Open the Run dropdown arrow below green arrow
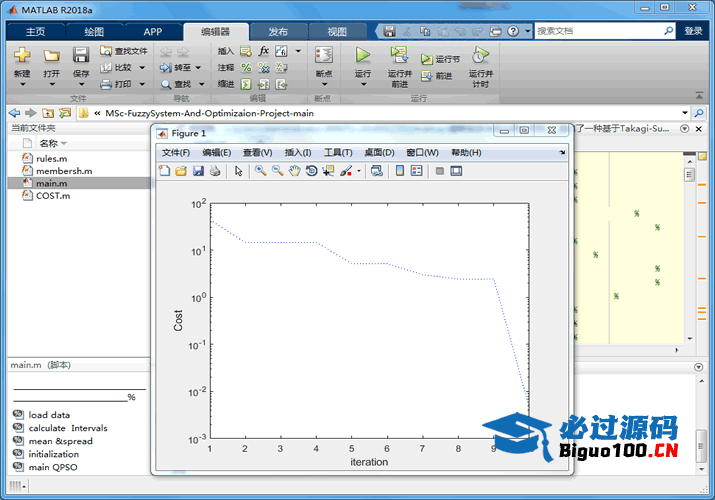Screen dimensions: 715x500 click(363, 84)
